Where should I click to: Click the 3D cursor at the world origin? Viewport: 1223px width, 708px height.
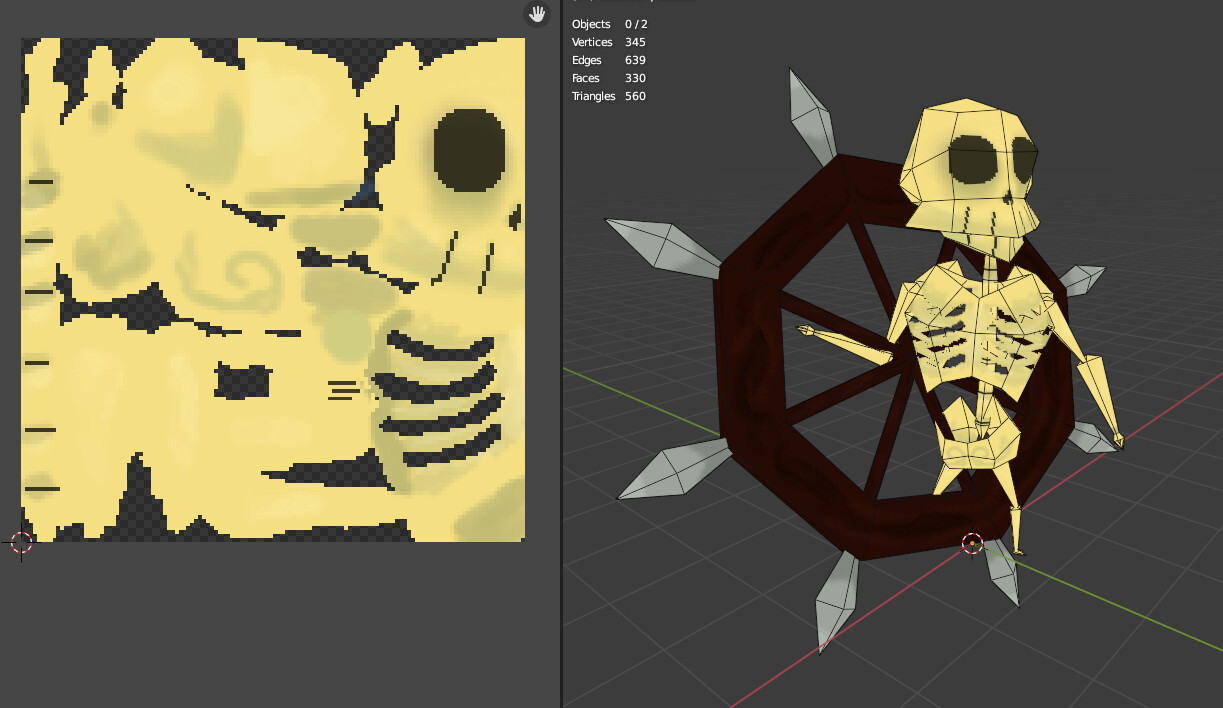click(971, 543)
